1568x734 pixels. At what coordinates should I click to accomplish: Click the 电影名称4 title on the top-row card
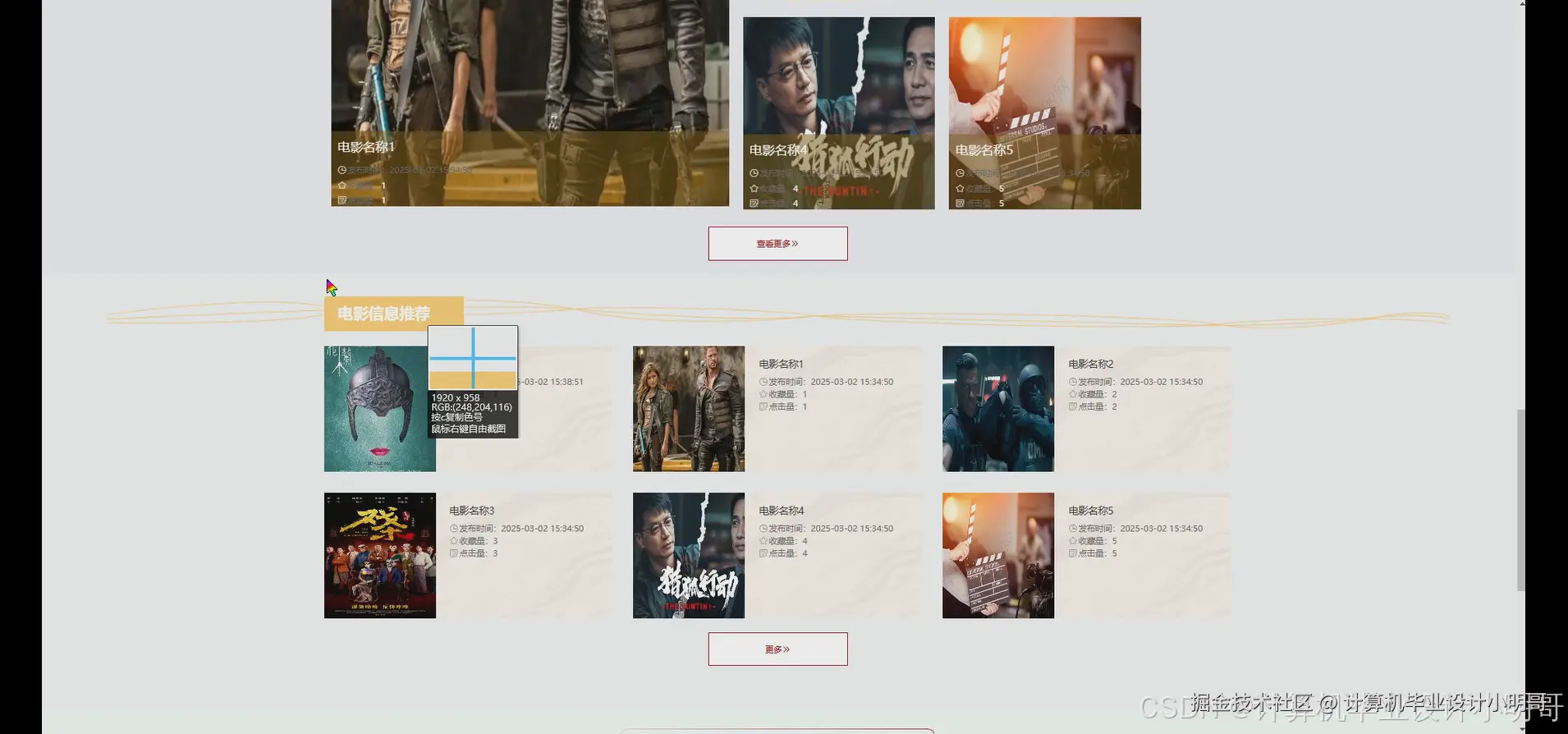pyautogui.click(x=778, y=150)
